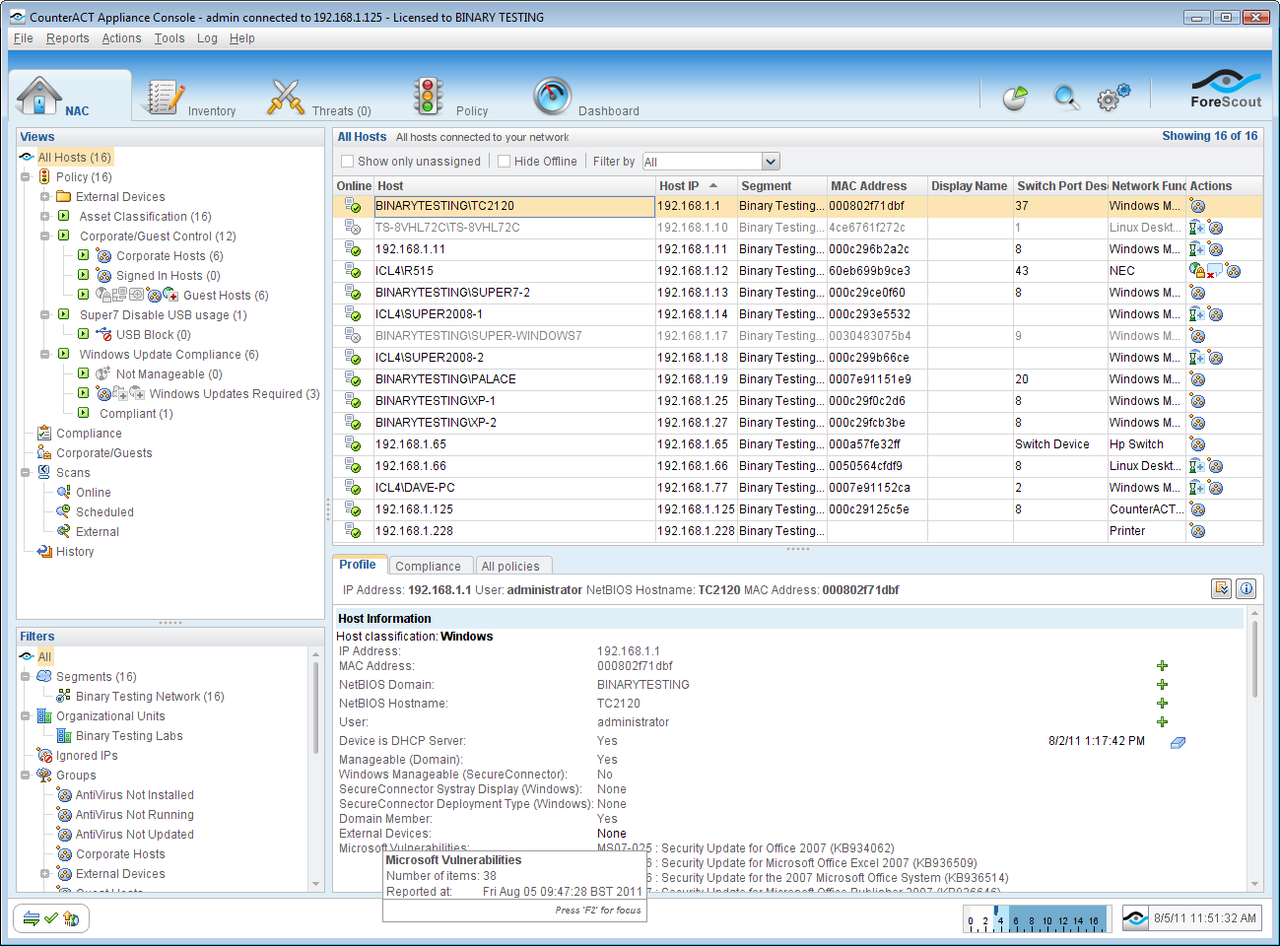The image size is (1280, 946).
Task: Sort by the Host IP column header
Action: 696,186
